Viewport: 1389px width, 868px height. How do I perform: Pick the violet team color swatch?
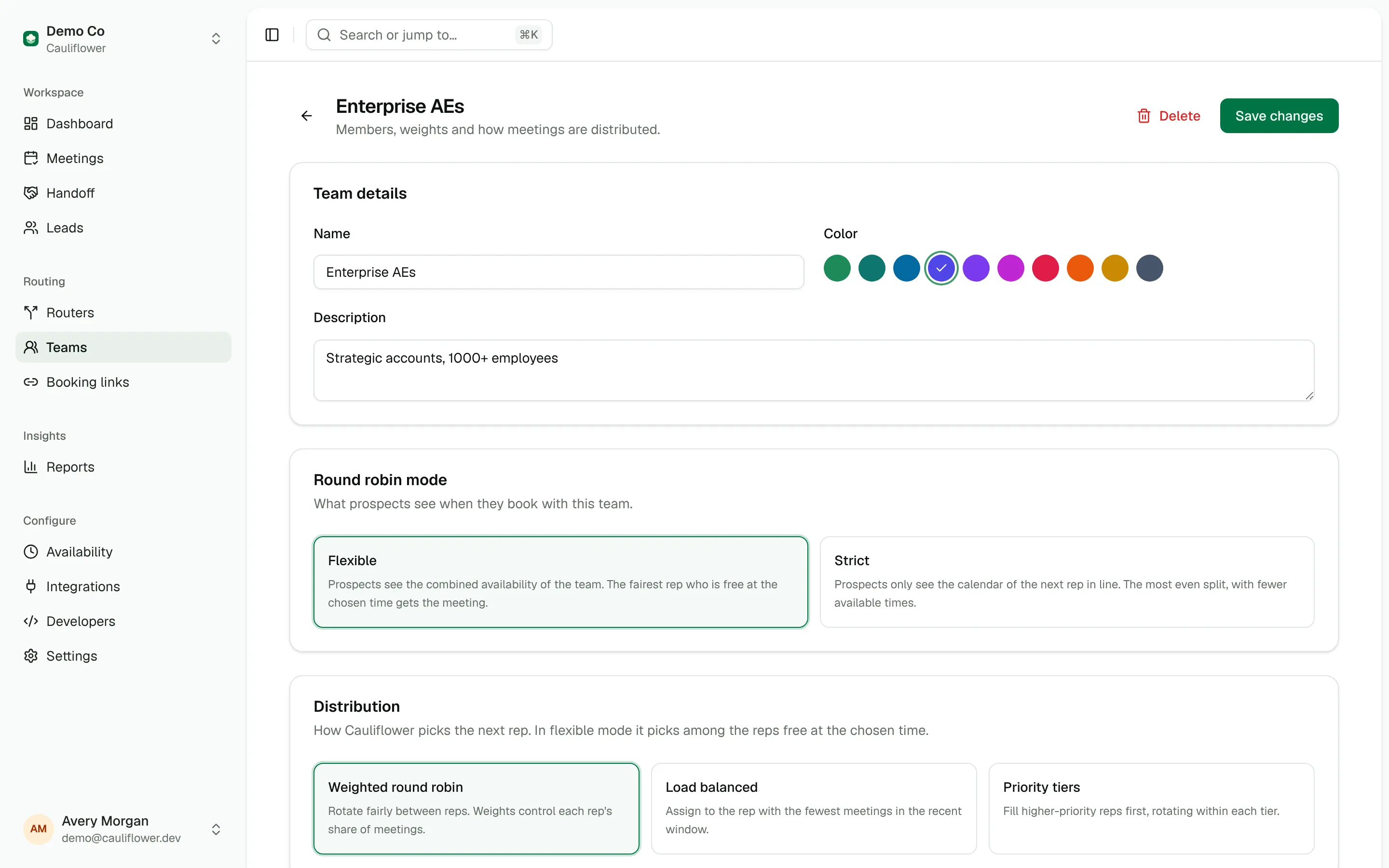point(976,268)
